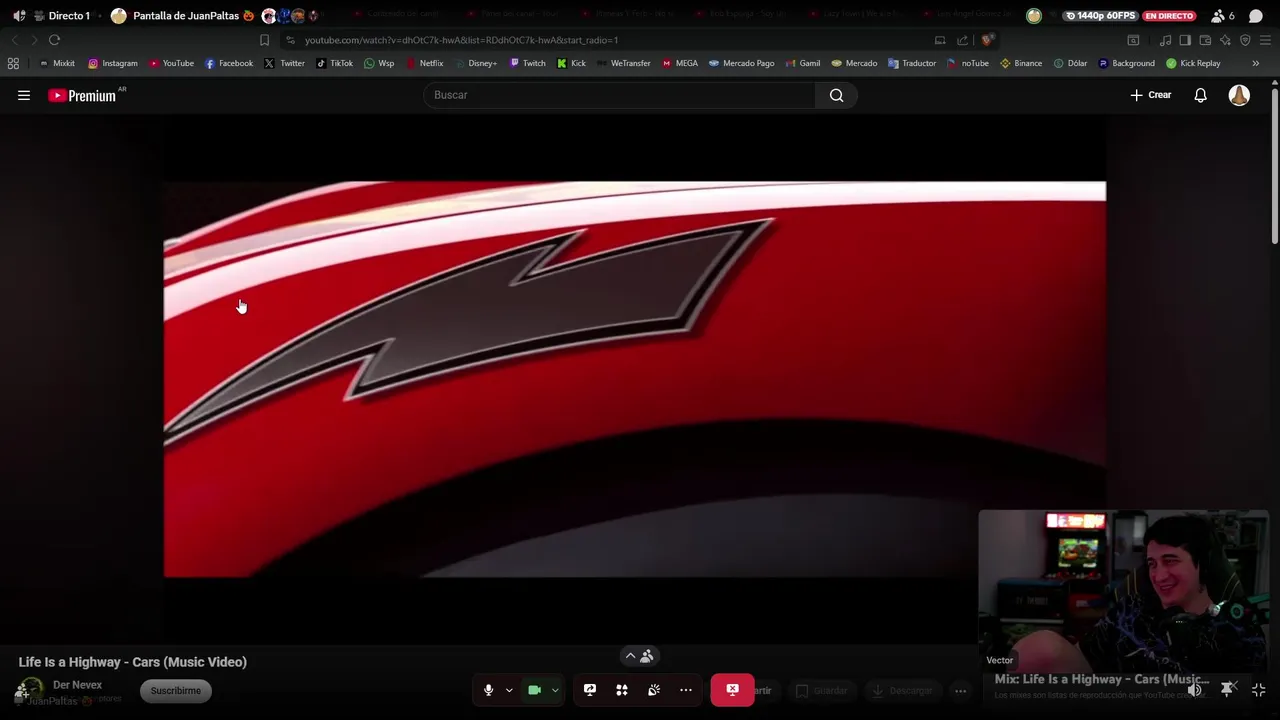Screen dimensions: 1280x720
Task: Open camera options dropdown arrow
Action: pos(555,690)
